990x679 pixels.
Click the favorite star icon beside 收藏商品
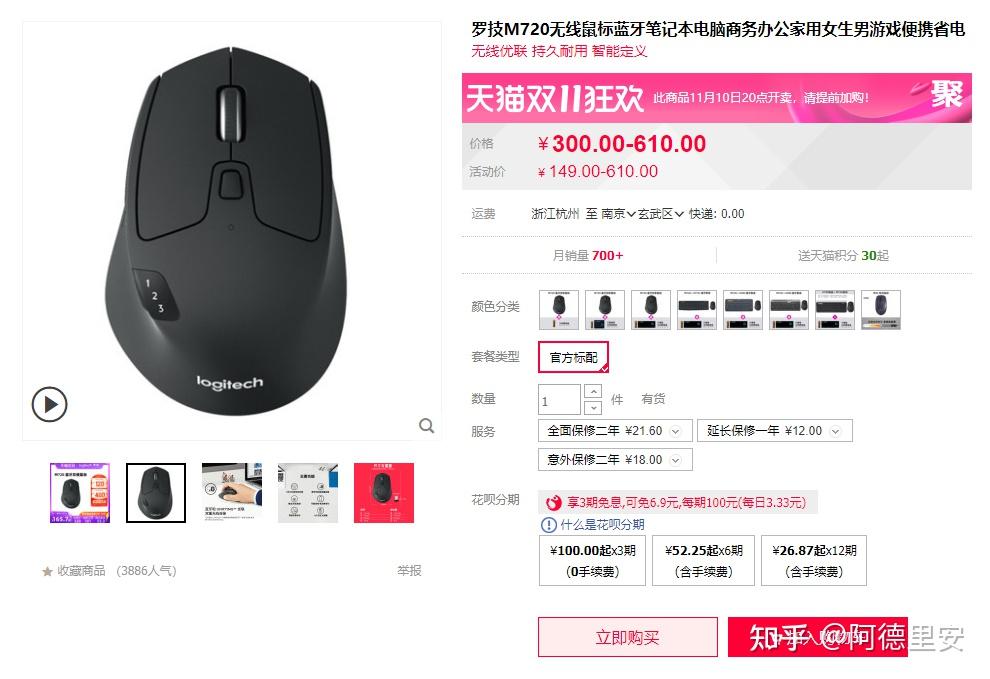click(47, 572)
